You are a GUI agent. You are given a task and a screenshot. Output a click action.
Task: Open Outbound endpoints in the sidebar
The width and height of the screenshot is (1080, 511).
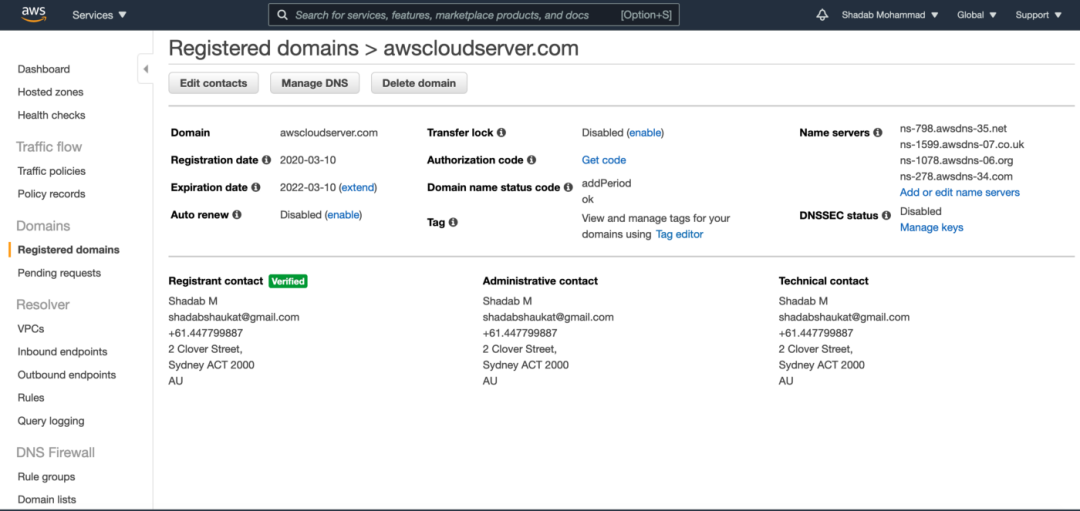(67, 375)
